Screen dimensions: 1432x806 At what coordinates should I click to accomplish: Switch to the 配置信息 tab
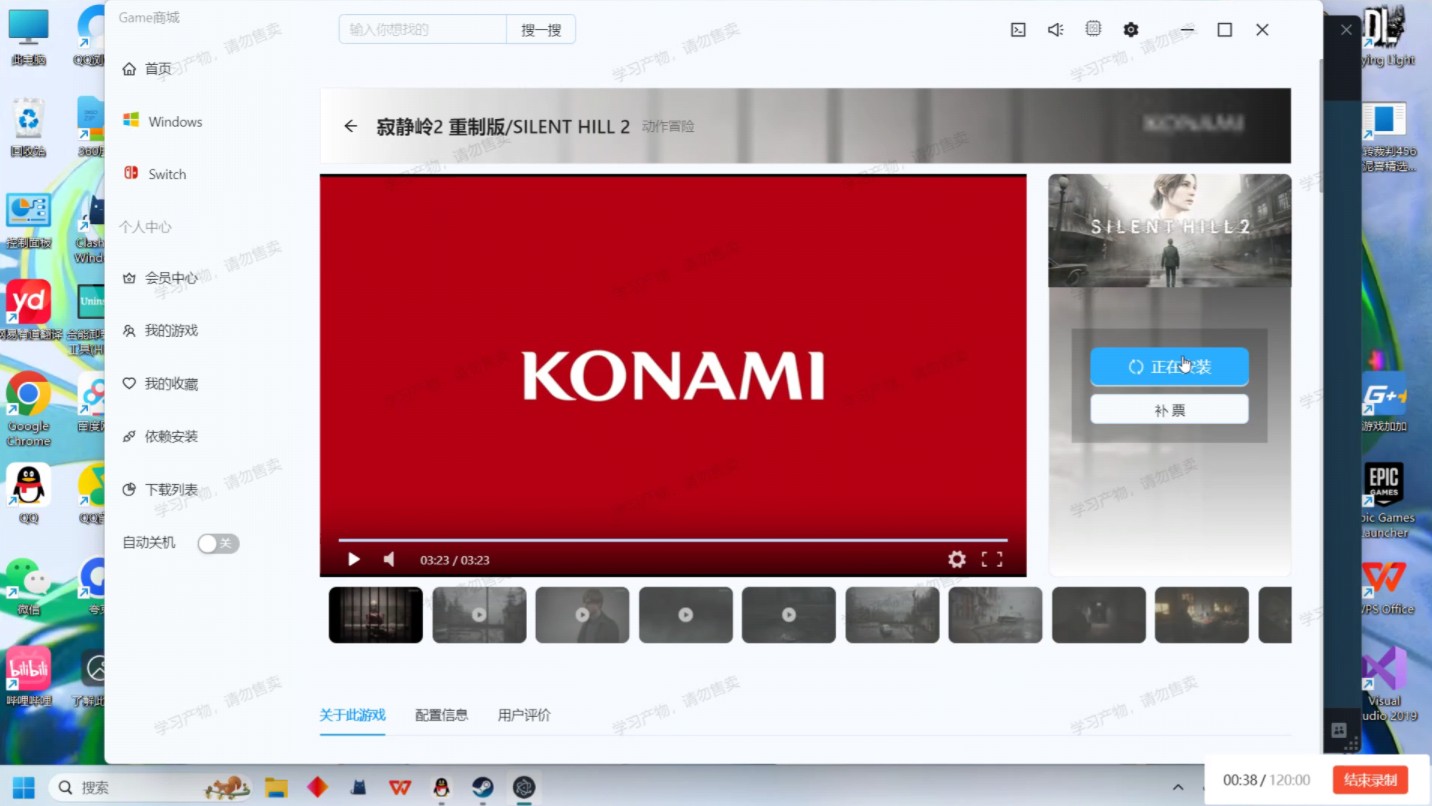pos(441,715)
